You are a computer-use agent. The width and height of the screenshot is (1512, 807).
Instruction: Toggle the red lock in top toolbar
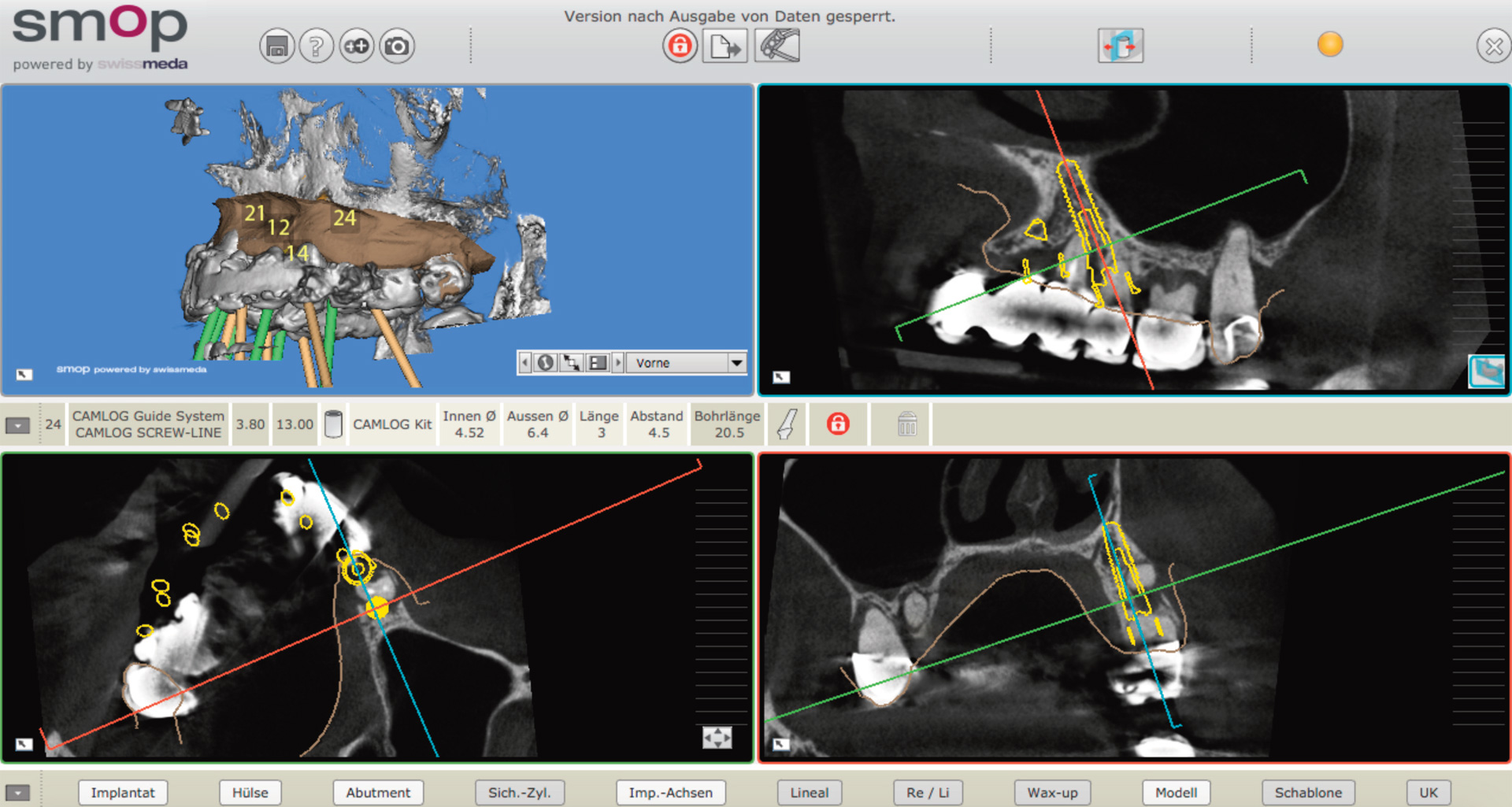(x=680, y=46)
